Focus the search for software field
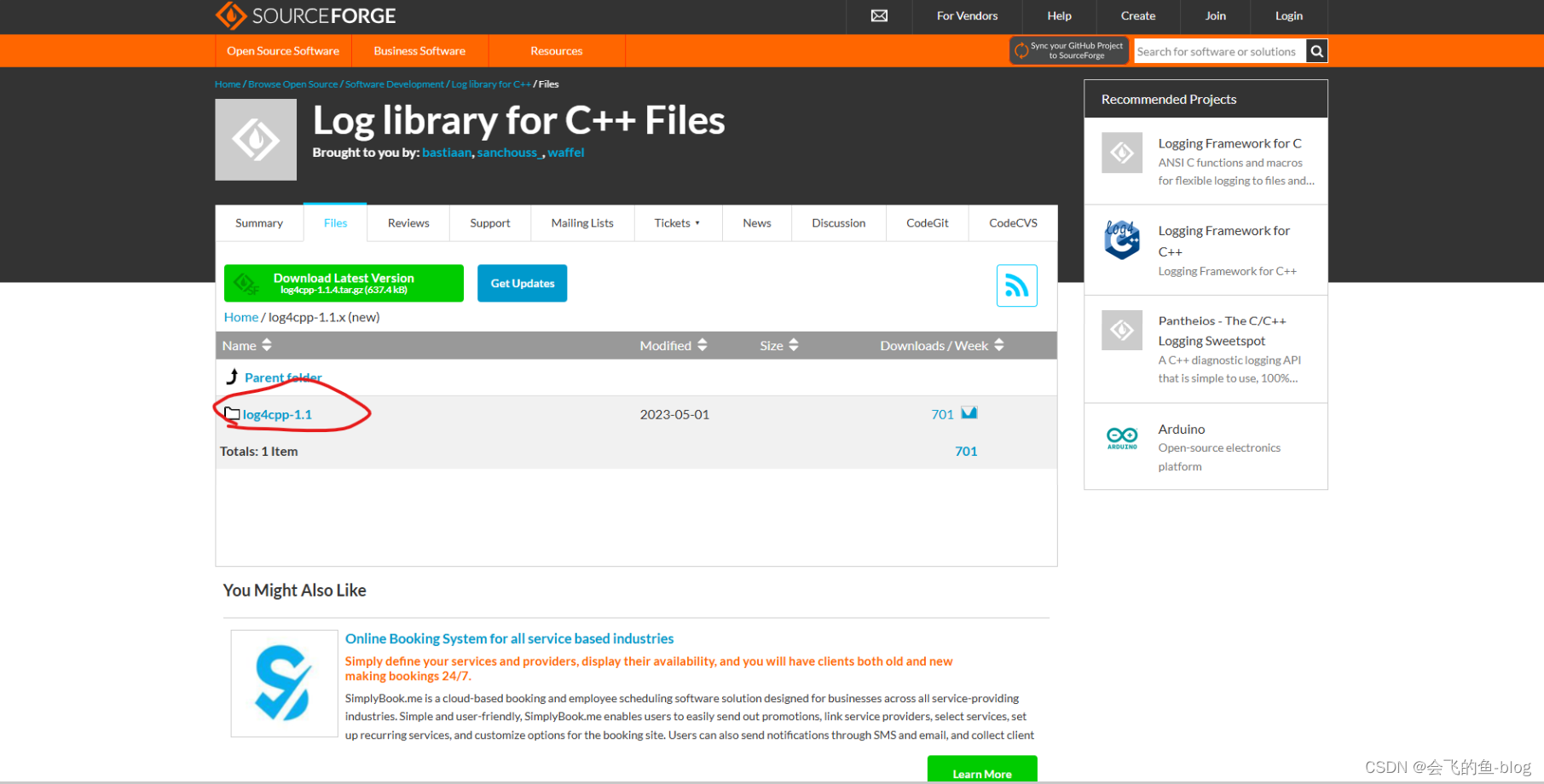This screenshot has height=784, width=1544. pos(1220,51)
